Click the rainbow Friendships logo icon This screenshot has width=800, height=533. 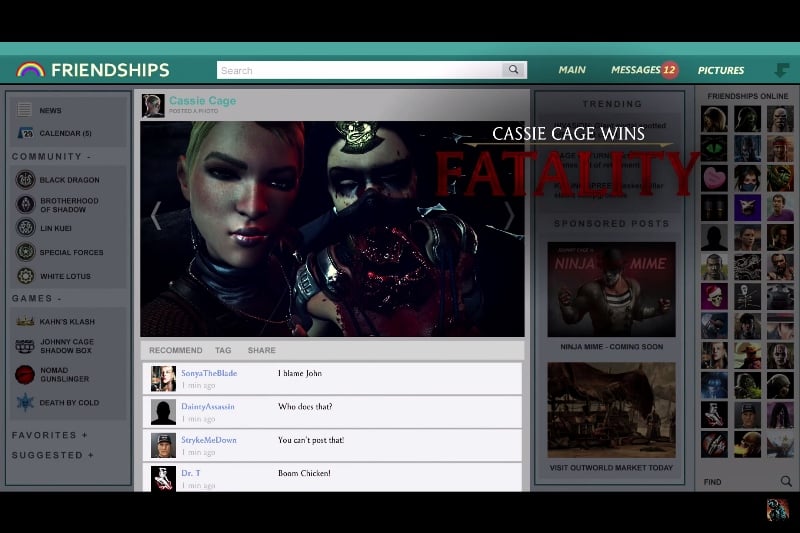tap(30, 69)
